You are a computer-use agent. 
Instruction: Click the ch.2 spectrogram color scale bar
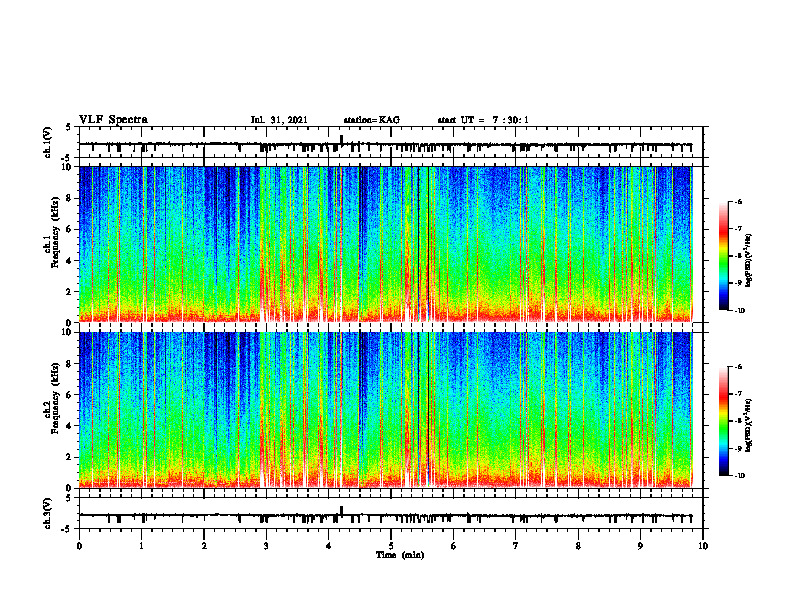tap(723, 421)
